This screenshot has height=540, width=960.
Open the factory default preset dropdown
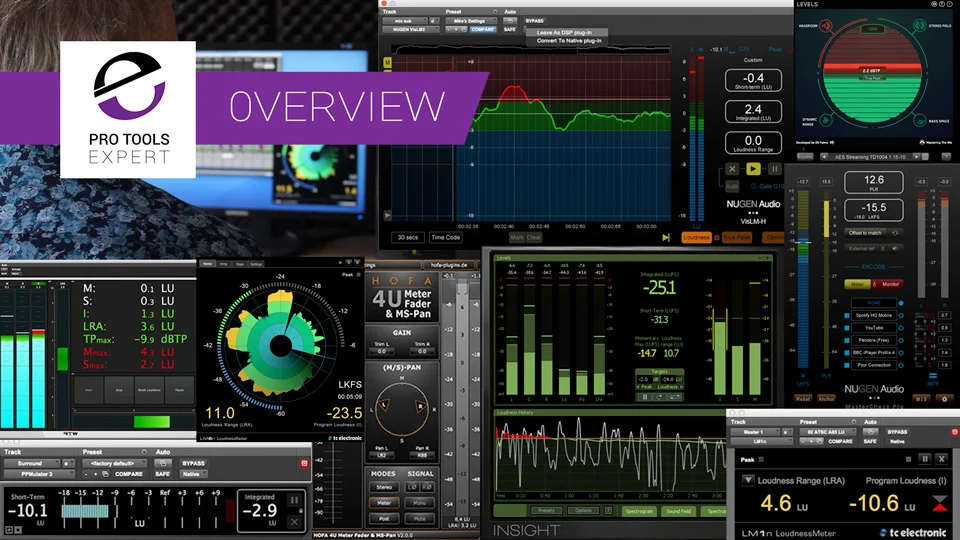pos(113,463)
